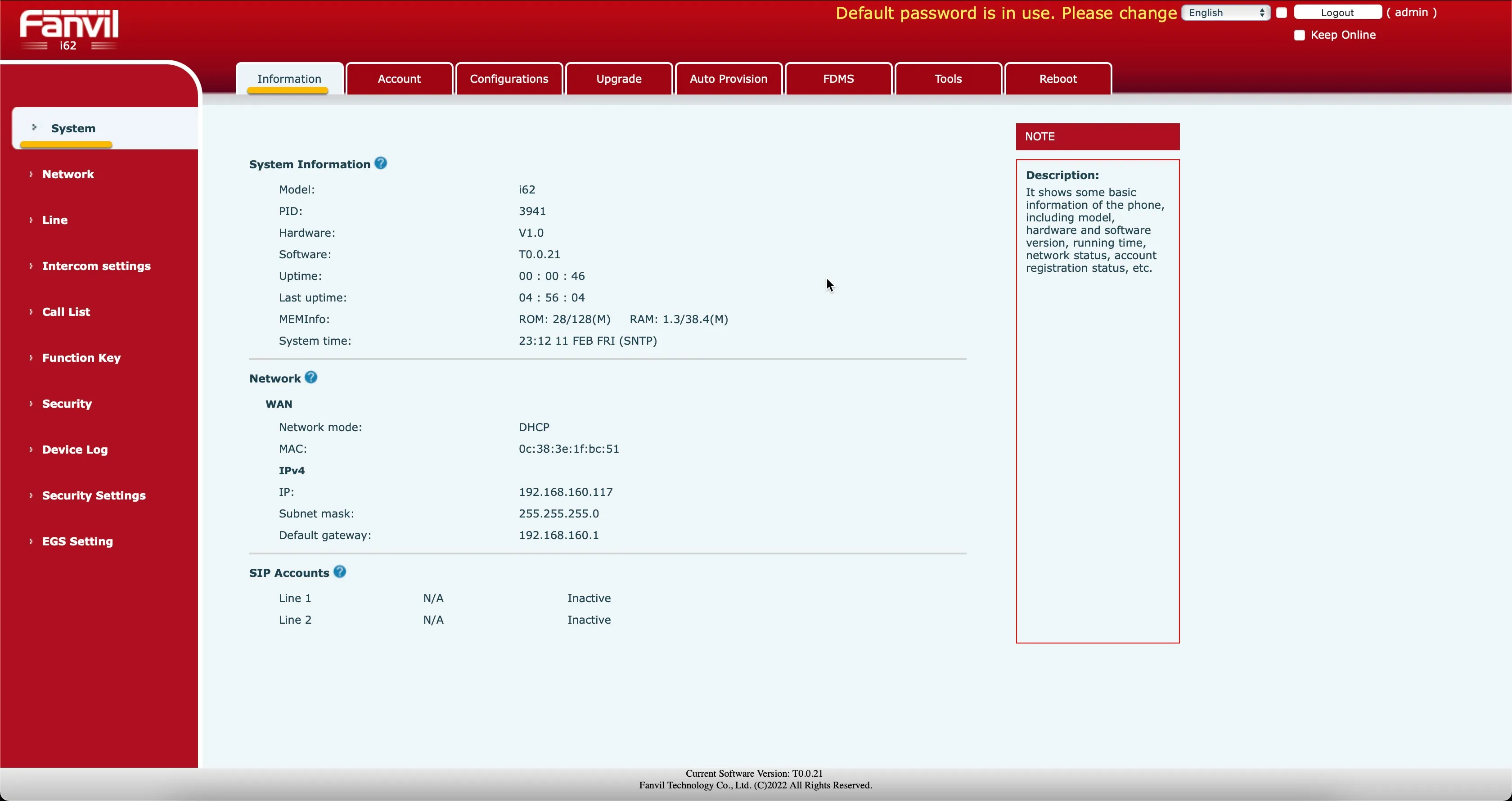Open the Security sidebar menu
The height and width of the screenshot is (801, 1512).
click(67, 404)
